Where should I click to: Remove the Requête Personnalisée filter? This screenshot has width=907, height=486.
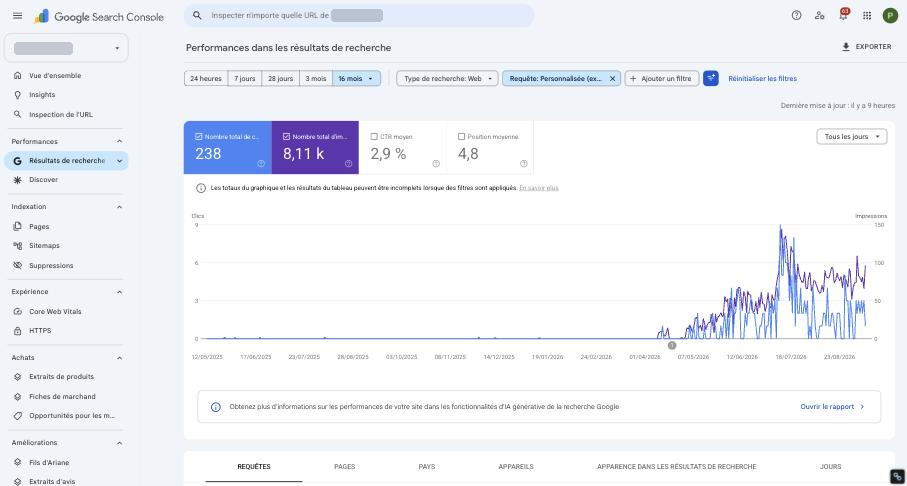pos(613,79)
